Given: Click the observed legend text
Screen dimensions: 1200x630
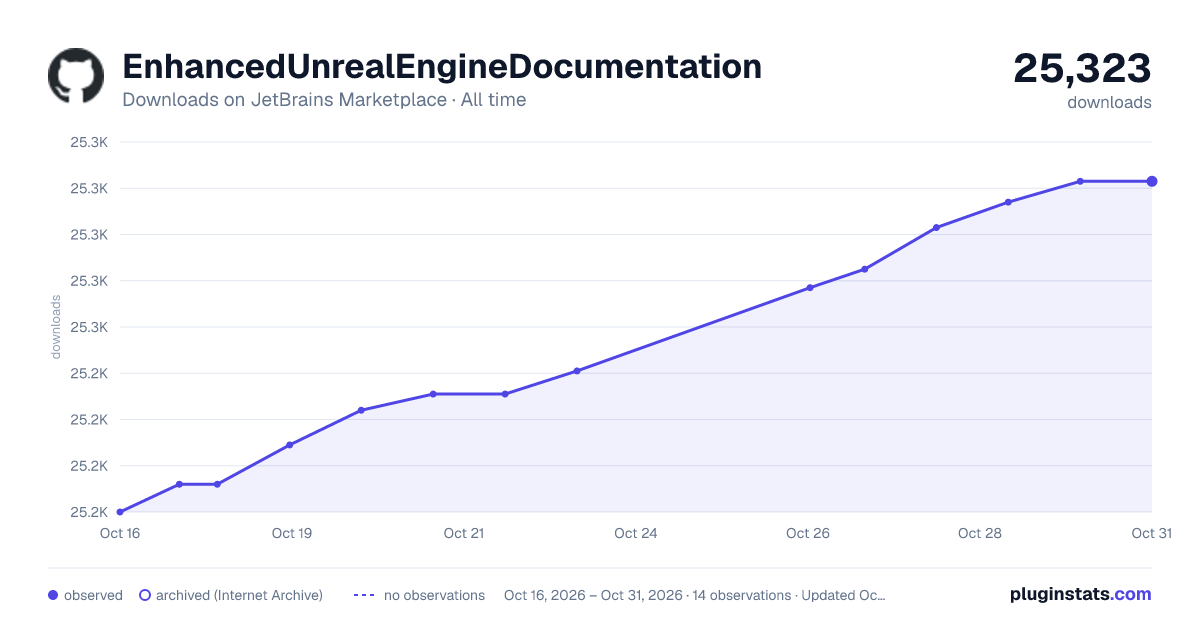Looking at the screenshot, I should (93, 595).
